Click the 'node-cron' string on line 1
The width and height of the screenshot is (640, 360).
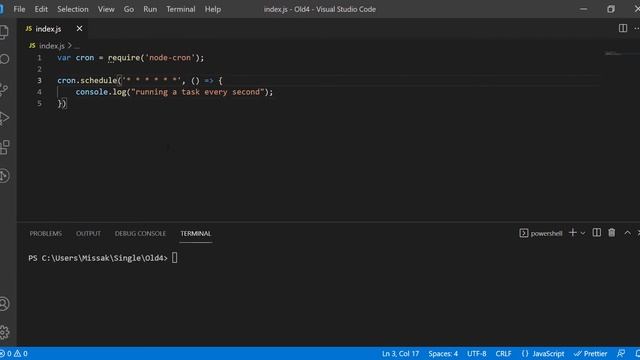[x=170, y=58]
